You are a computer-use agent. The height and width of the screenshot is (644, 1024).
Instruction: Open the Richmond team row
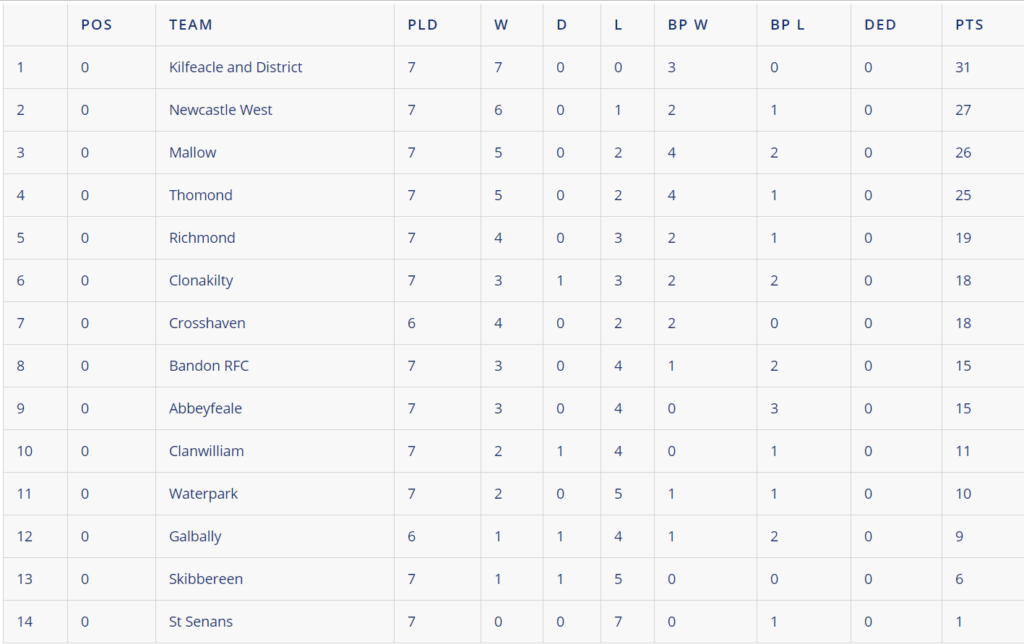tap(202, 238)
